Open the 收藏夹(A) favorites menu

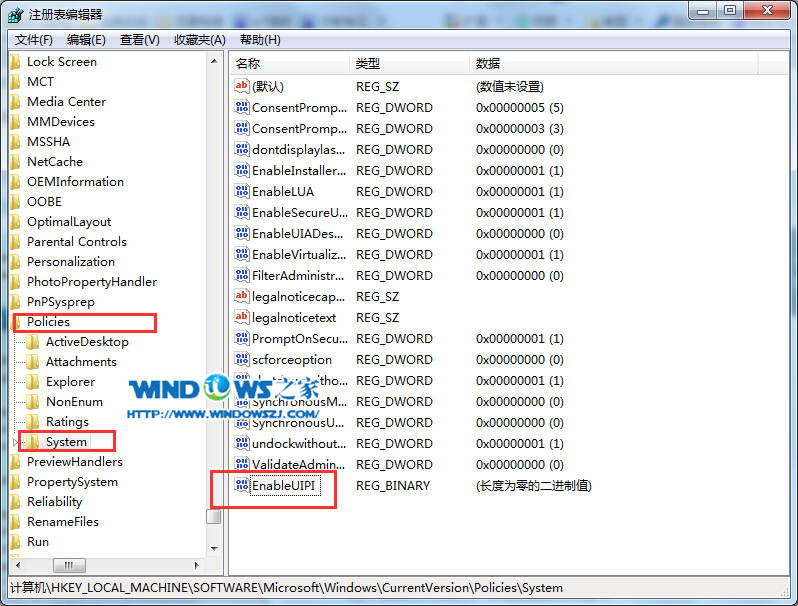(199, 40)
